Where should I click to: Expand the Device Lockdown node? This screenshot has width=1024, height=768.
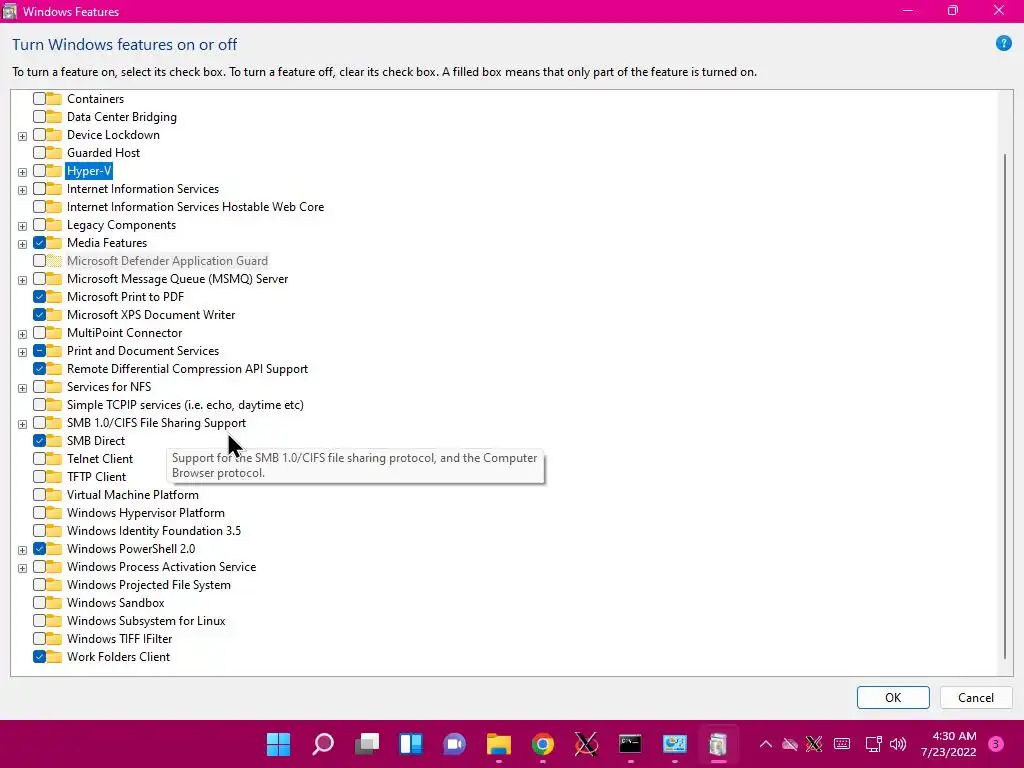[x=22, y=136]
